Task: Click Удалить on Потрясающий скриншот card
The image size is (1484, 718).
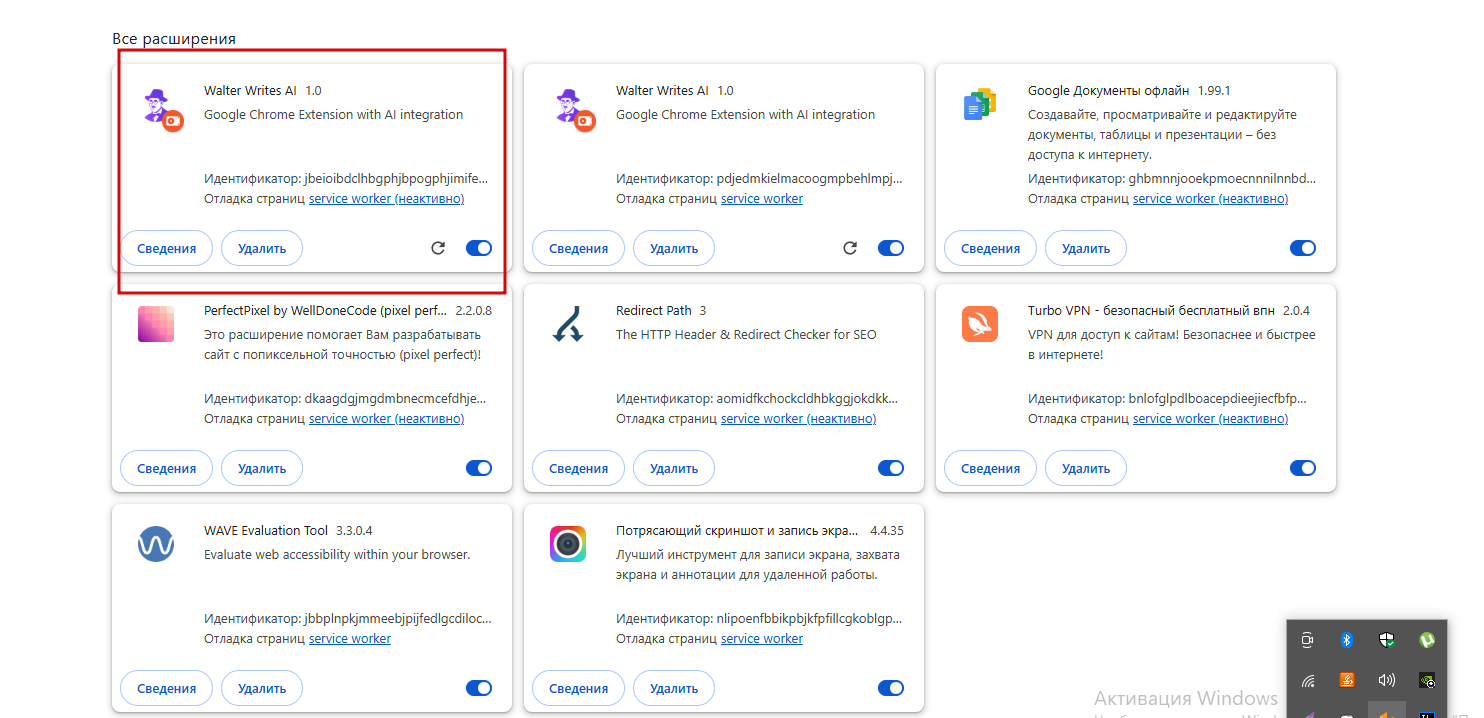Action: click(x=674, y=688)
